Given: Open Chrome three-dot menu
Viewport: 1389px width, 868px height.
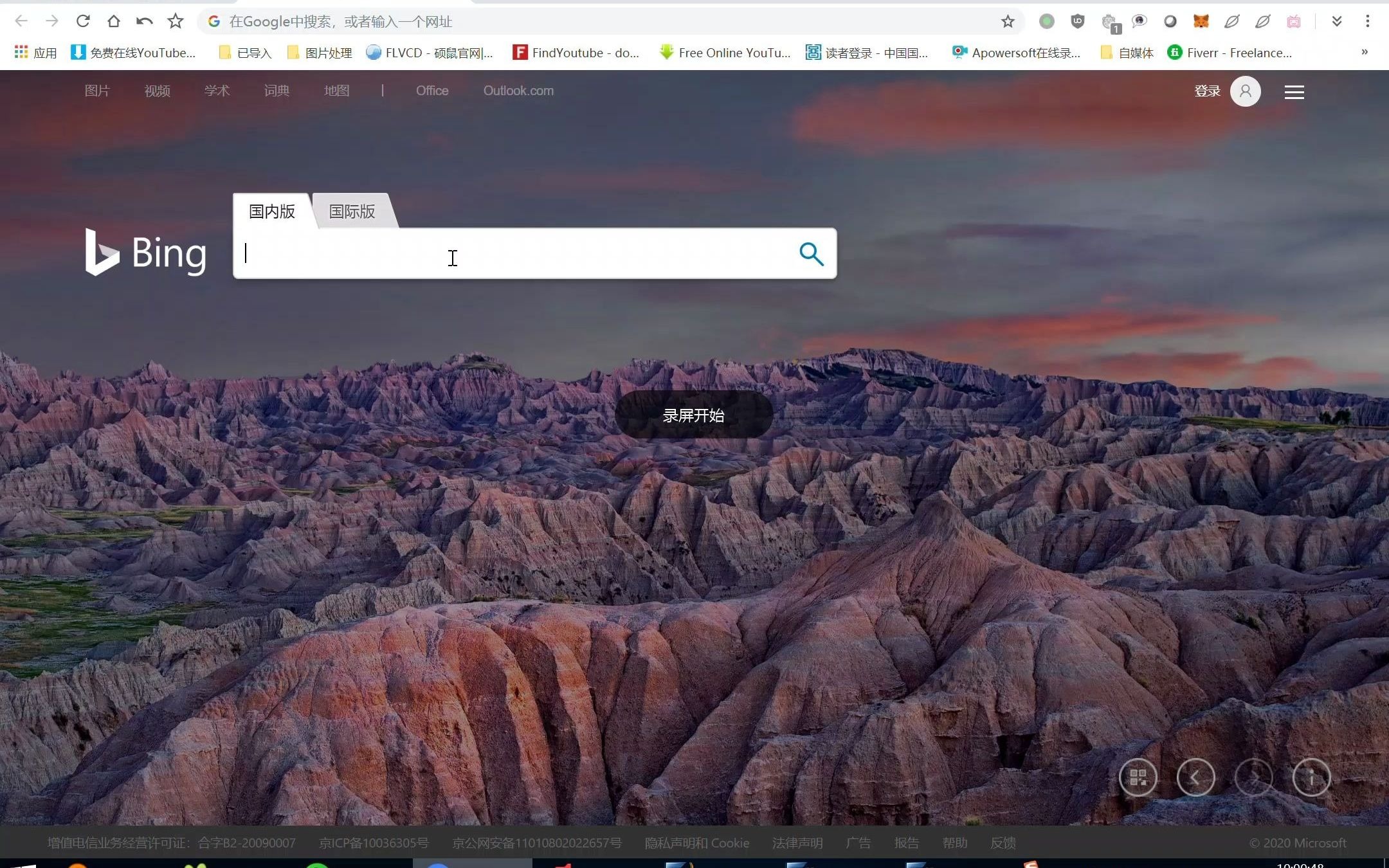Looking at the screenshot, I should (1367, 21).
